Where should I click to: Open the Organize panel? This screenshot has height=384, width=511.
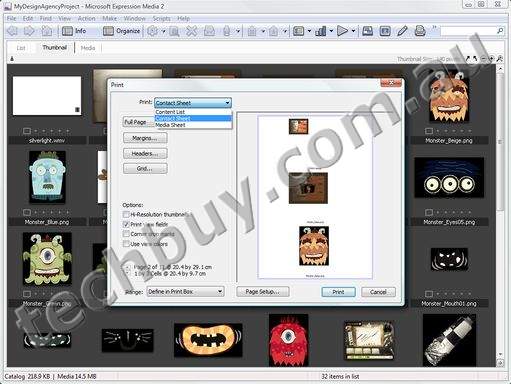[x=121, y=31]
